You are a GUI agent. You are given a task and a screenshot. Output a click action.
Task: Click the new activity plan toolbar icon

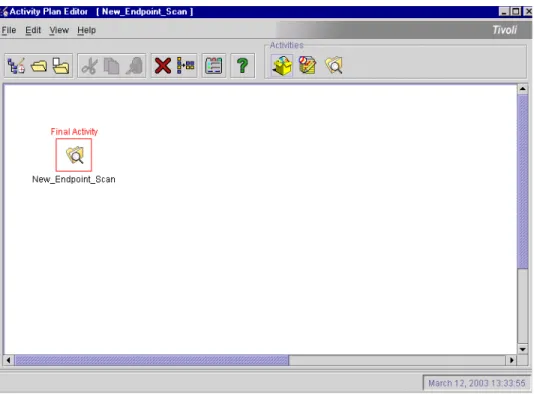pos(16,66)
